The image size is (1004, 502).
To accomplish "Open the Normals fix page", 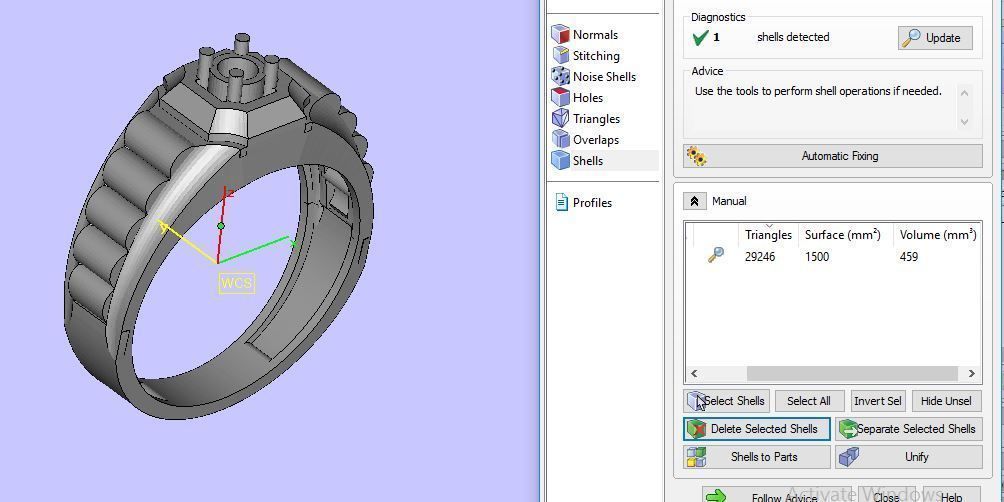I will pyautogui.click(x=585, y=35).
